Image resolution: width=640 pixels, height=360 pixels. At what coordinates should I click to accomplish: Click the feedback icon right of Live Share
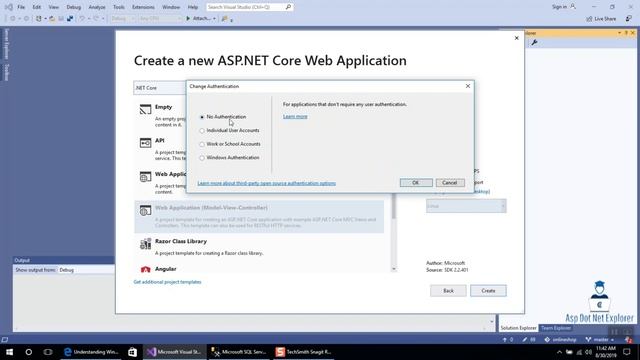click(629, 19)
